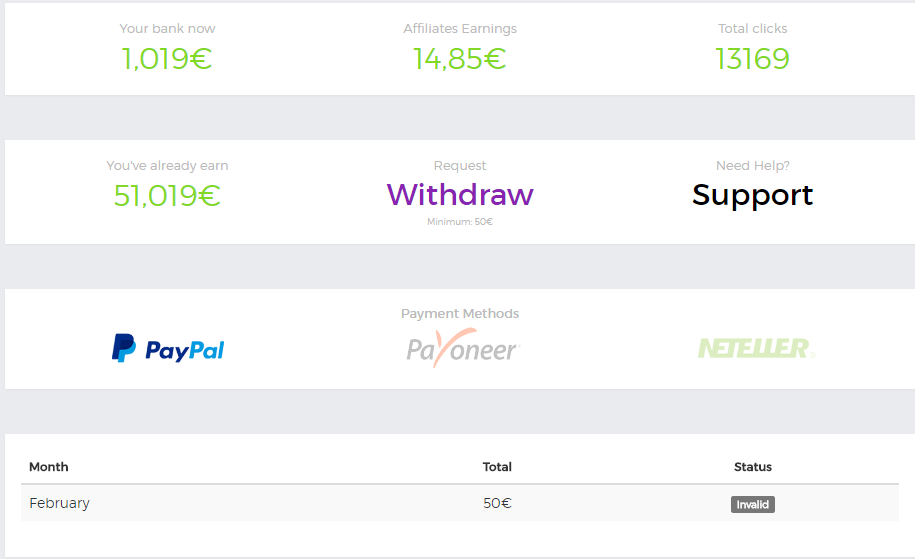Click the Minimum: 50€ note
This screenshot has width=915, height=559.
[460, 222]
